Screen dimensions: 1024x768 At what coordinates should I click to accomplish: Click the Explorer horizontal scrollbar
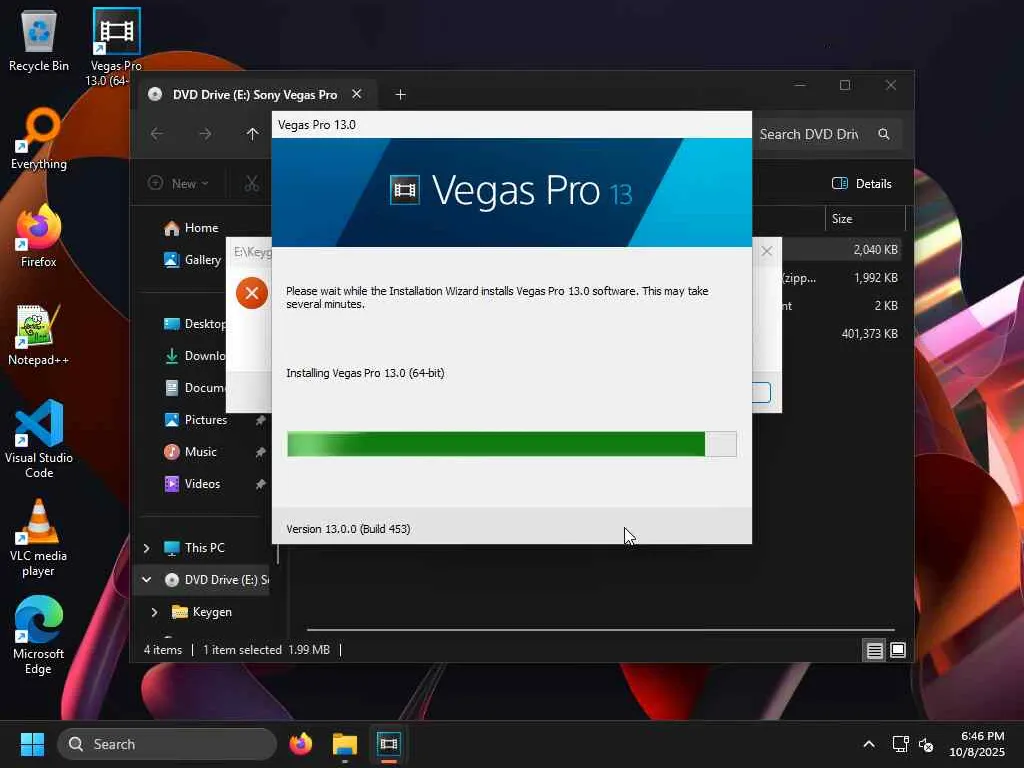tap(601, 630)
